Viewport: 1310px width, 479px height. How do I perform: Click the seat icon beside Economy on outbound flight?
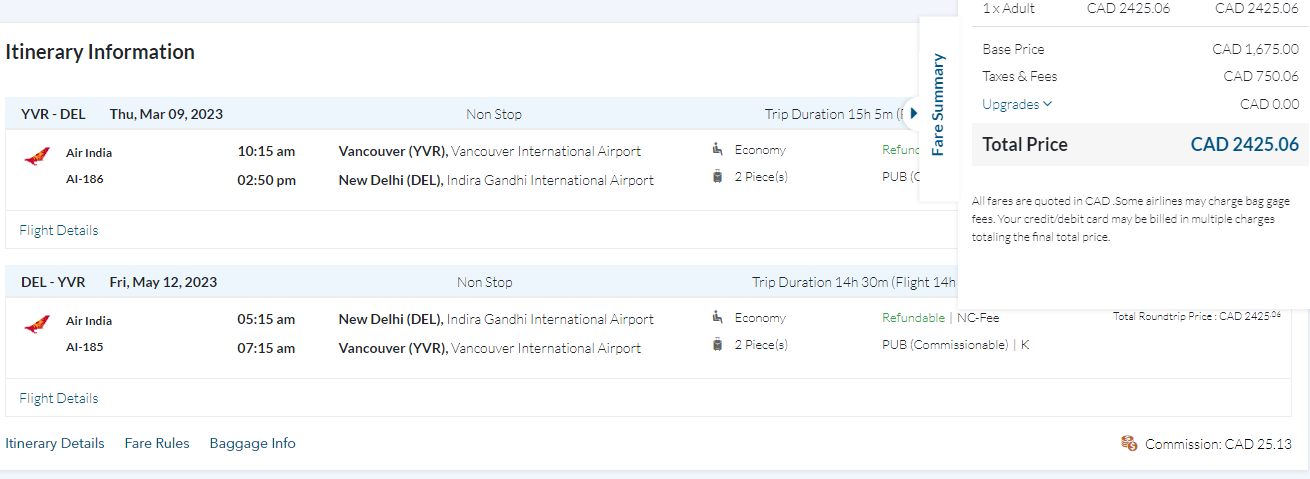(717, 149)
